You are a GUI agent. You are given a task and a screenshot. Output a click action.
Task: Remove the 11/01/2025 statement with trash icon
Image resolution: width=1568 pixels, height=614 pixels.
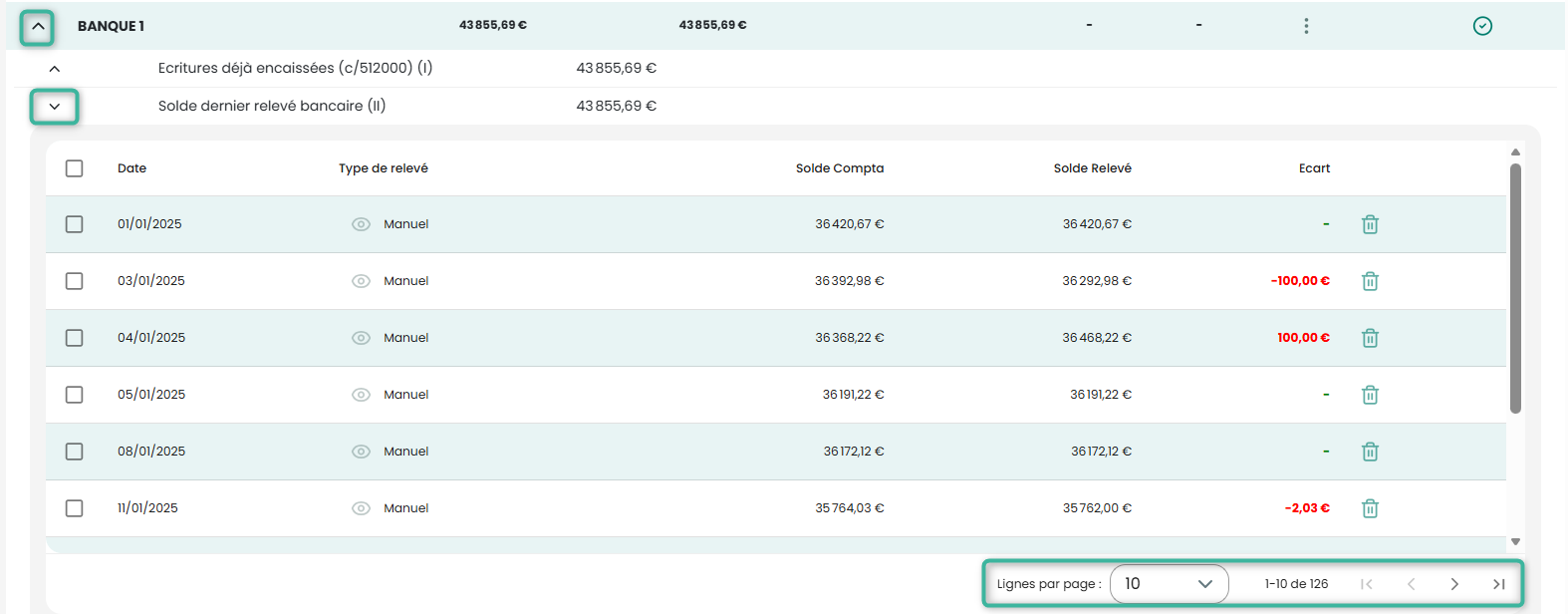[1370, 508]
